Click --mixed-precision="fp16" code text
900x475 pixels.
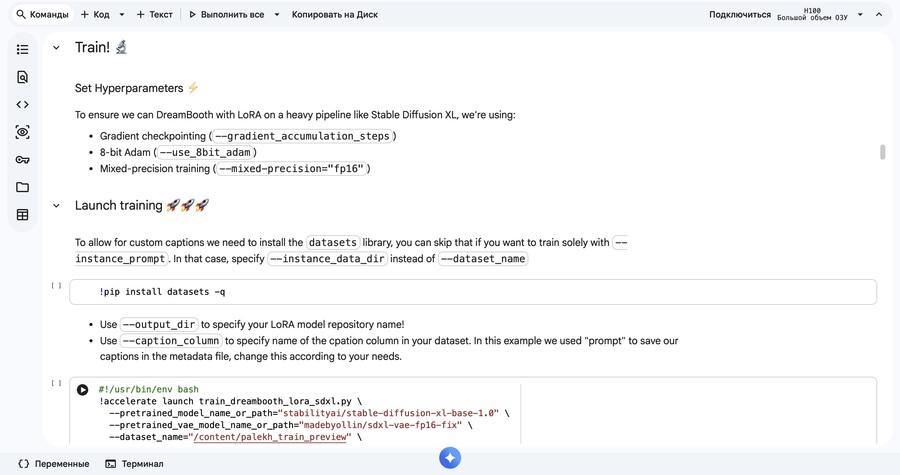(x=292, y=169)
